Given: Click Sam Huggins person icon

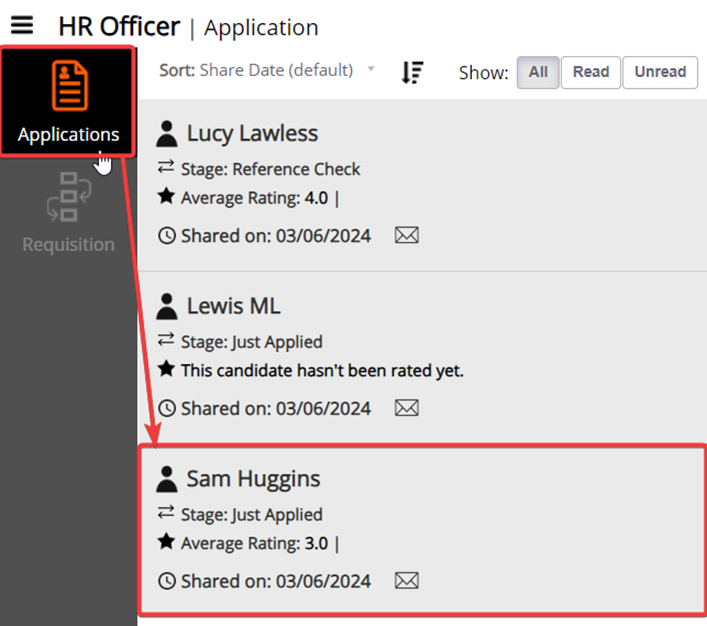Looking at the screenshot, I should [x=167, y=479].
